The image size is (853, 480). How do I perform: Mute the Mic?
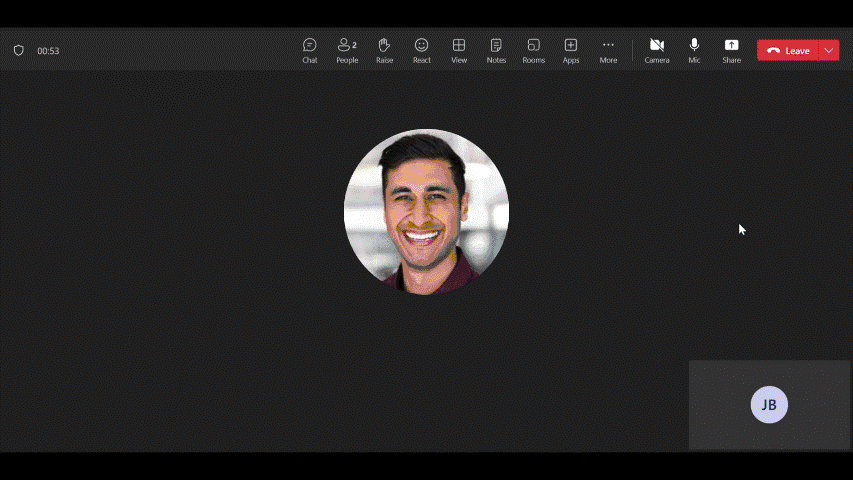point(694,51)
